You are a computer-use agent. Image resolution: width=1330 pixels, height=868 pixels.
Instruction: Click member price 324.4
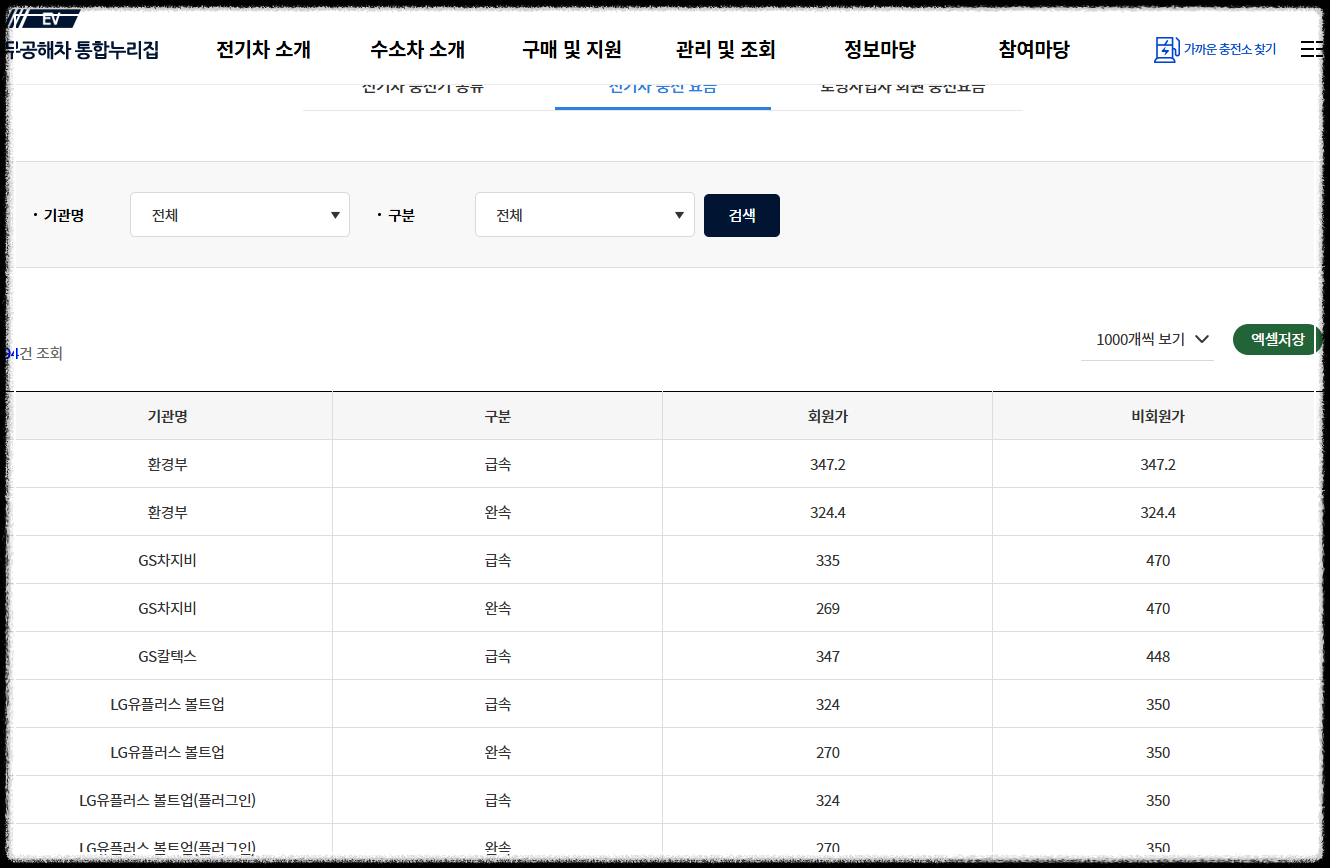tap(828, 513)
